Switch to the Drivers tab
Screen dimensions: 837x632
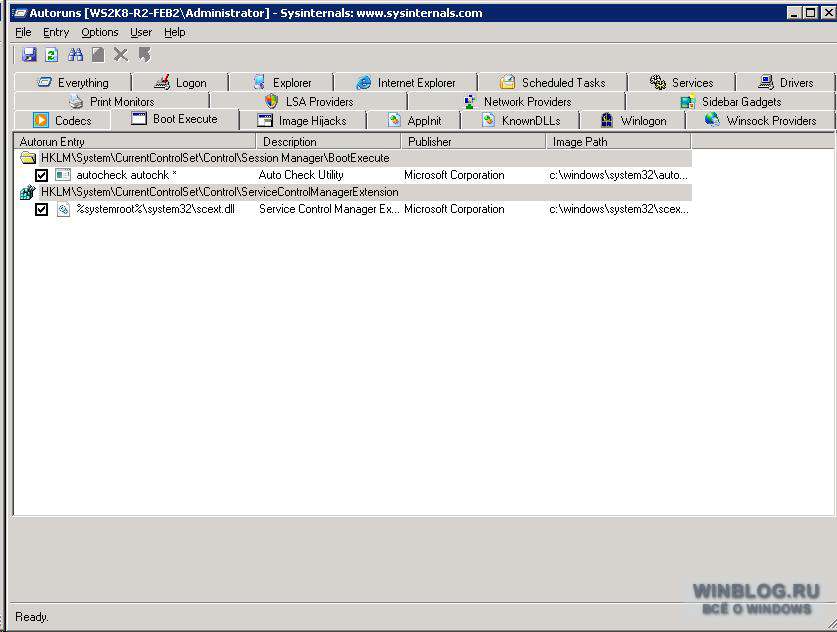pos(785,82)
